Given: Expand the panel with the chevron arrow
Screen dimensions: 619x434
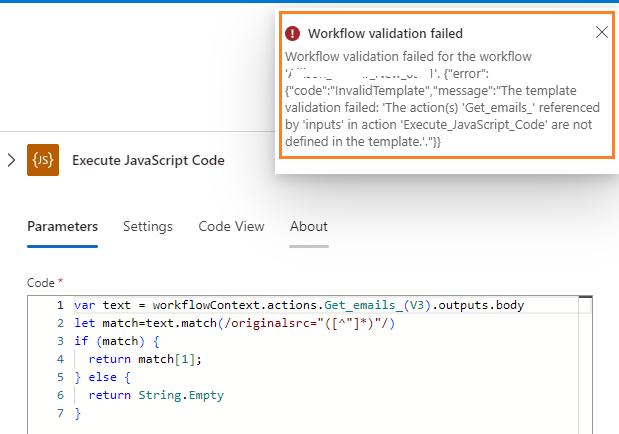Looking at the screenshot, I should (11, 160).
